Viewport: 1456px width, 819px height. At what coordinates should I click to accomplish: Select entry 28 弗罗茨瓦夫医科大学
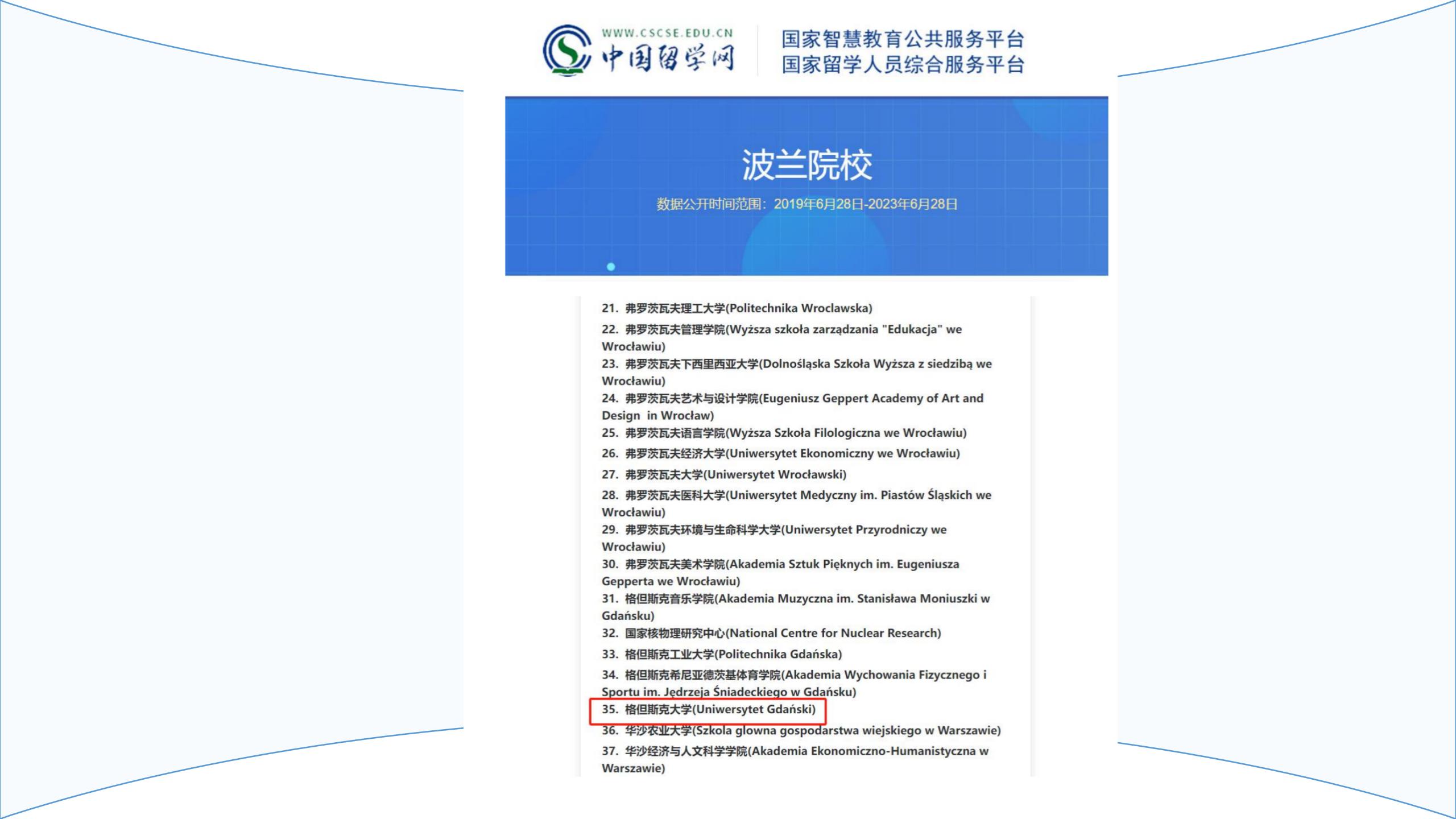(x=797, y=503)
